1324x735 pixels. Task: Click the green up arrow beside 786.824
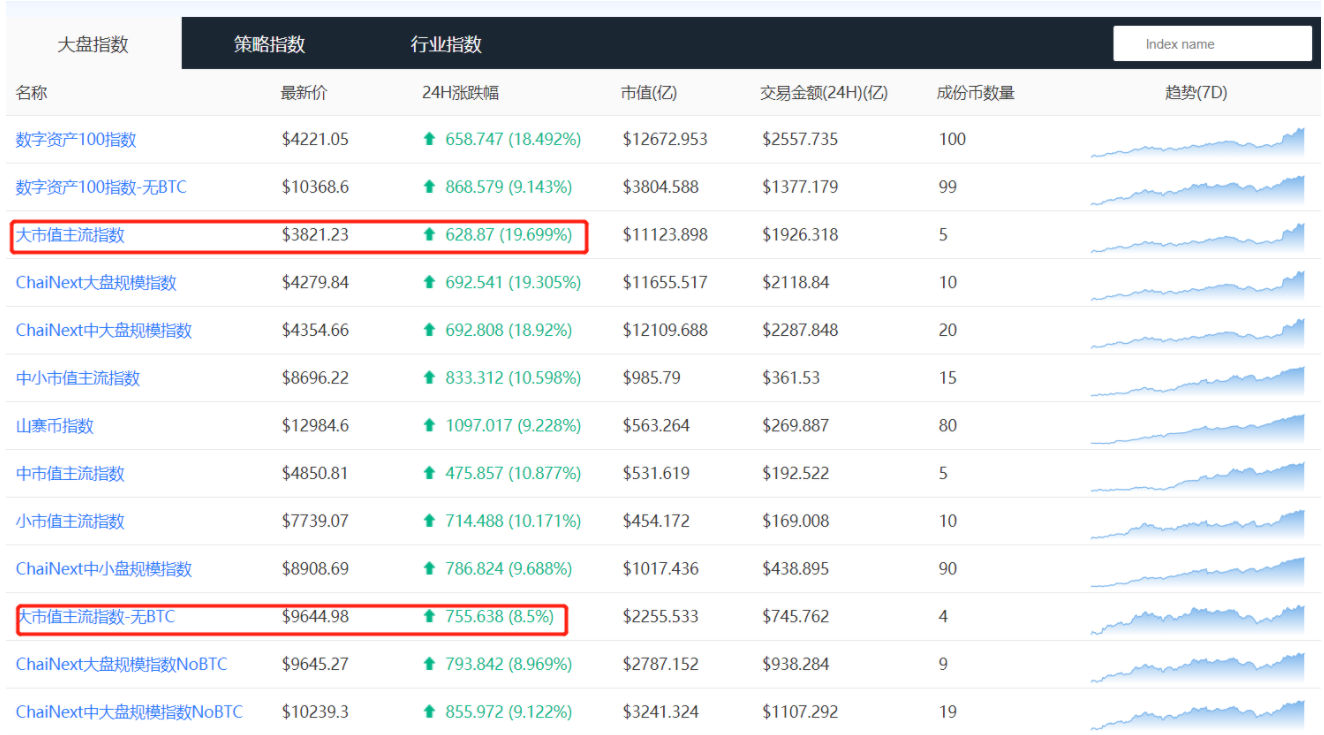[x=430, y=569]
